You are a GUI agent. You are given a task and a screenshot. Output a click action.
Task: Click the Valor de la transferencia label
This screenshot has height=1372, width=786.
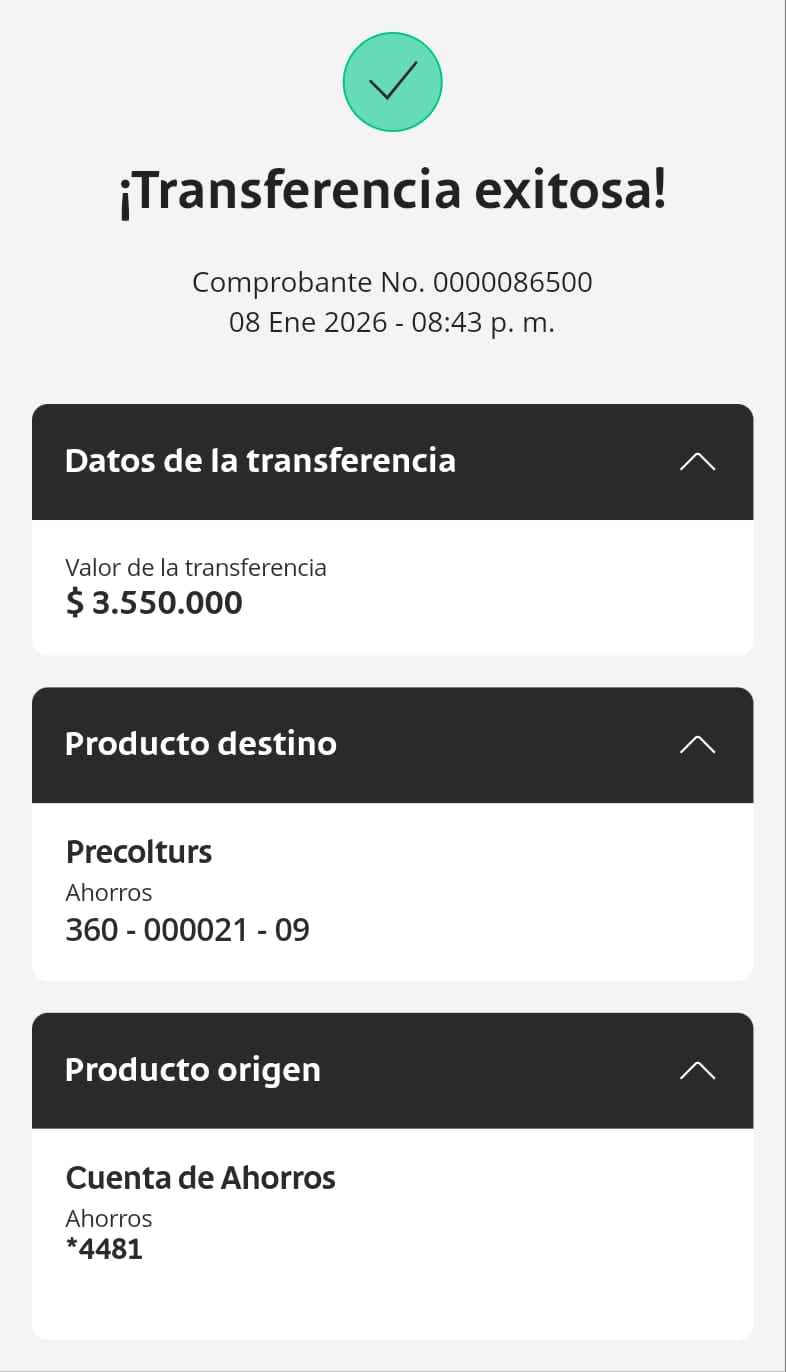(x=196, y=568)
